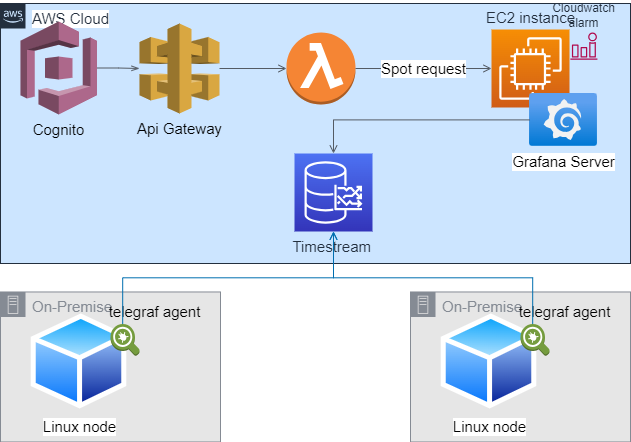The image size is (631, 442).
Task: Select the "Spot request" arrow label
Action: pyautogui.click(x=423, y=70)
